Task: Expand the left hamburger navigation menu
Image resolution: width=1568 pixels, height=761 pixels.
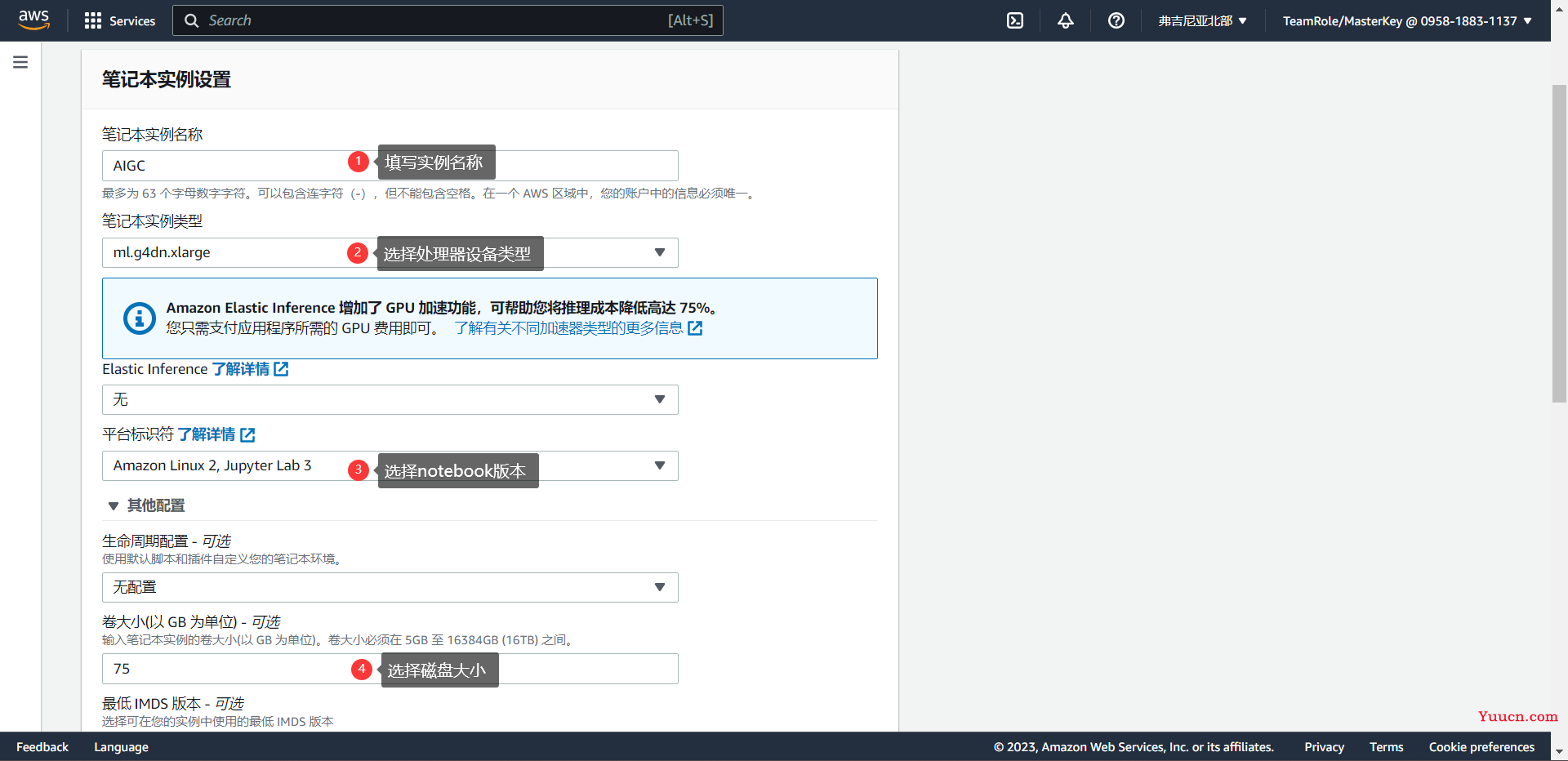Action: pyautogui.click(x=20, y=62)
